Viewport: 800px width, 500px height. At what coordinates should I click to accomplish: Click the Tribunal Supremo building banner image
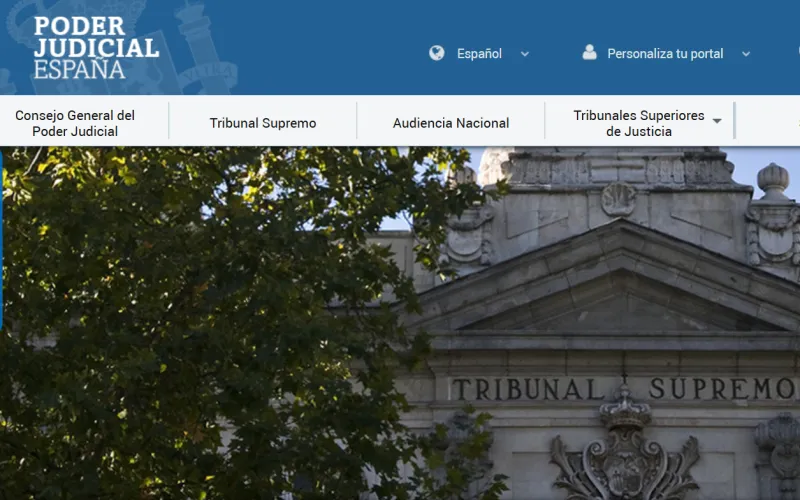click(400, 323)
